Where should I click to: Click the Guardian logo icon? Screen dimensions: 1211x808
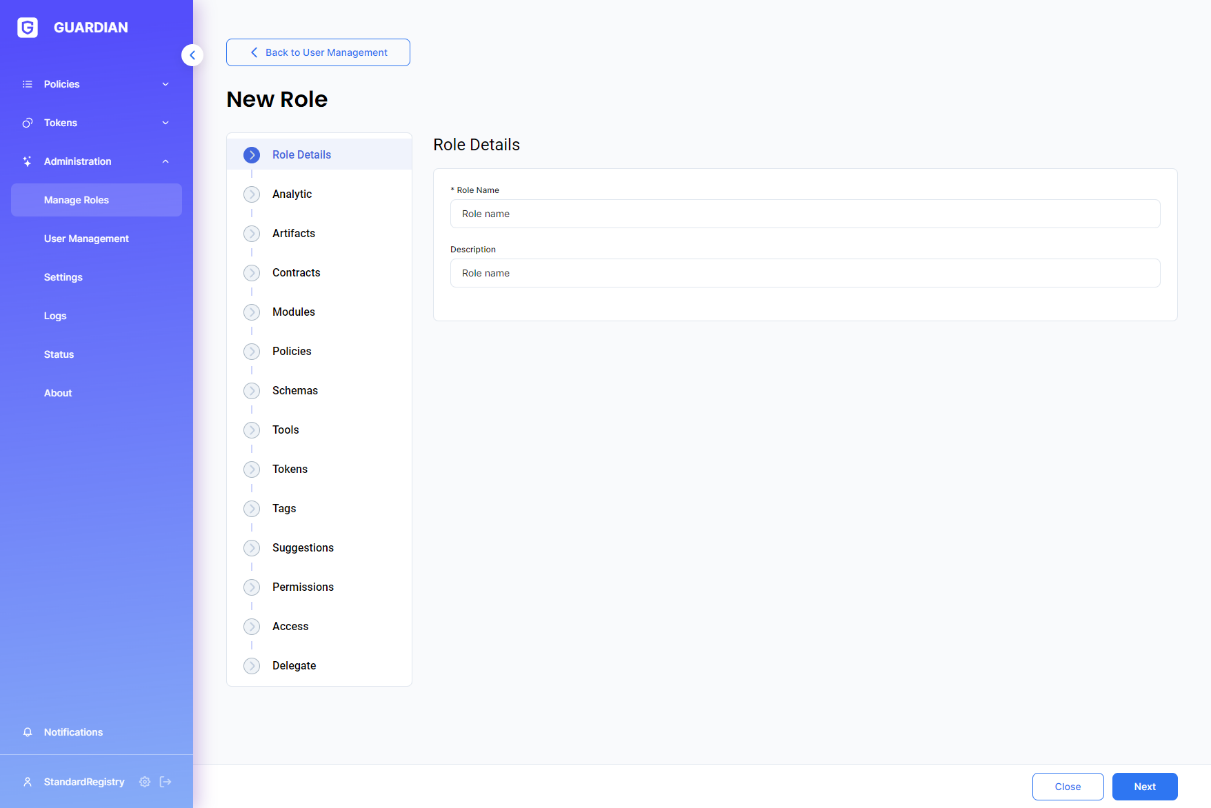[28, 28]
